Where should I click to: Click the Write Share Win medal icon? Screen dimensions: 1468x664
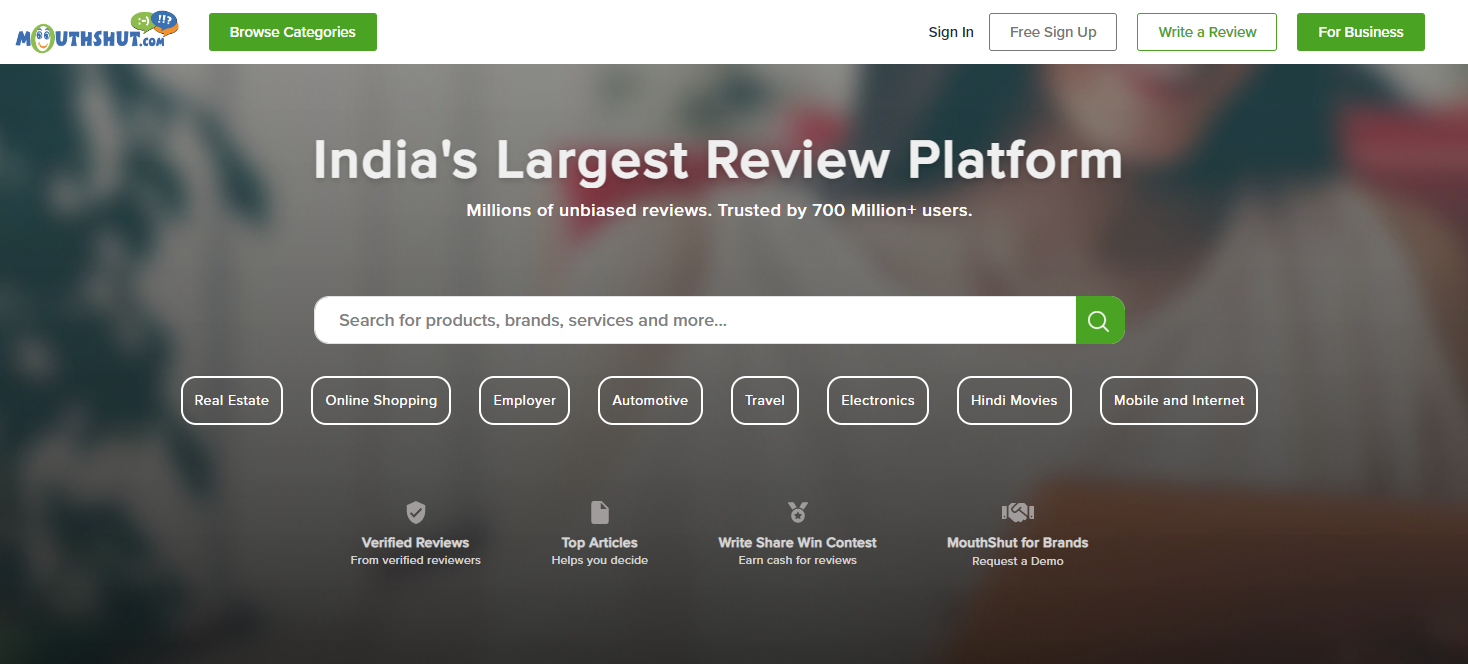[x=797, y=513]
